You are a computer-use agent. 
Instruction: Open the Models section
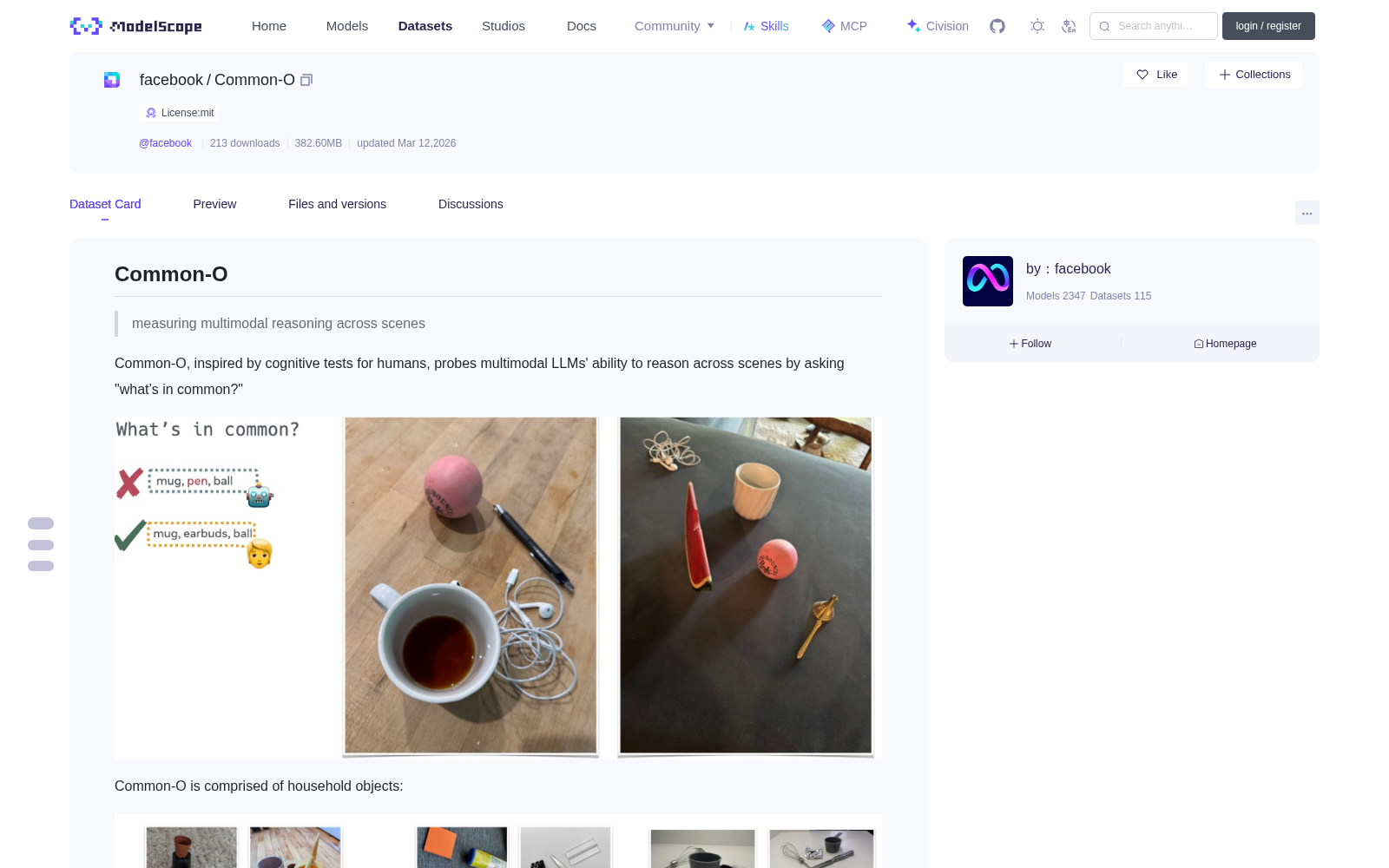click(x=347, y=26)
